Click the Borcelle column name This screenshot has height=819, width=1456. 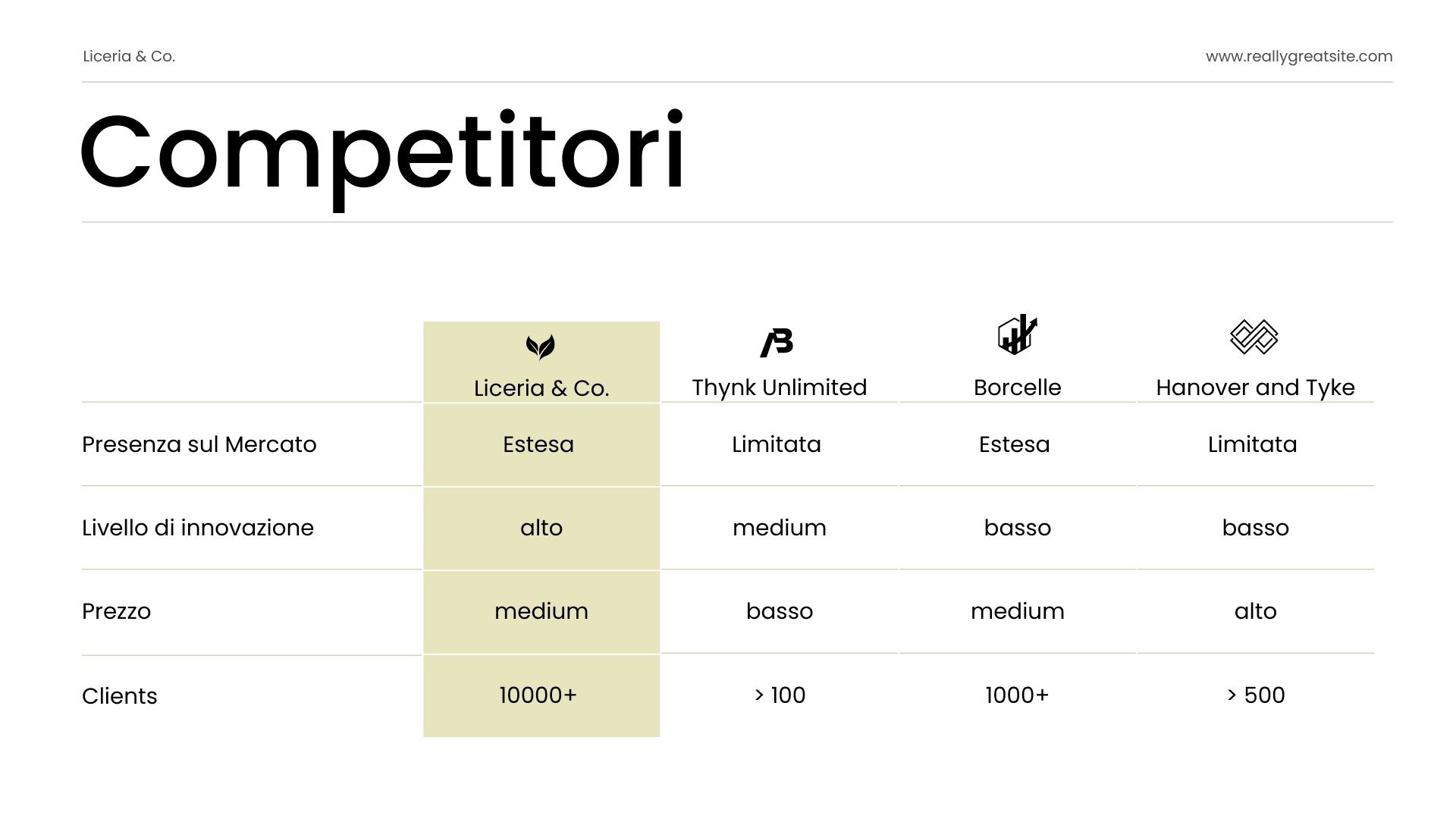point(1018,387)
